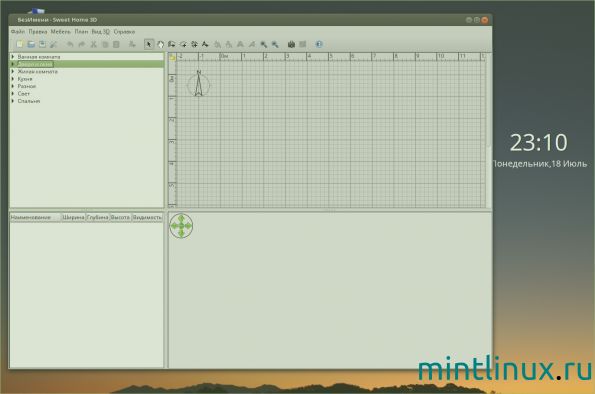Screen dimensions: 595x394
Task: Sort by the Наименование column header
Action: click(x=35, y=217)
